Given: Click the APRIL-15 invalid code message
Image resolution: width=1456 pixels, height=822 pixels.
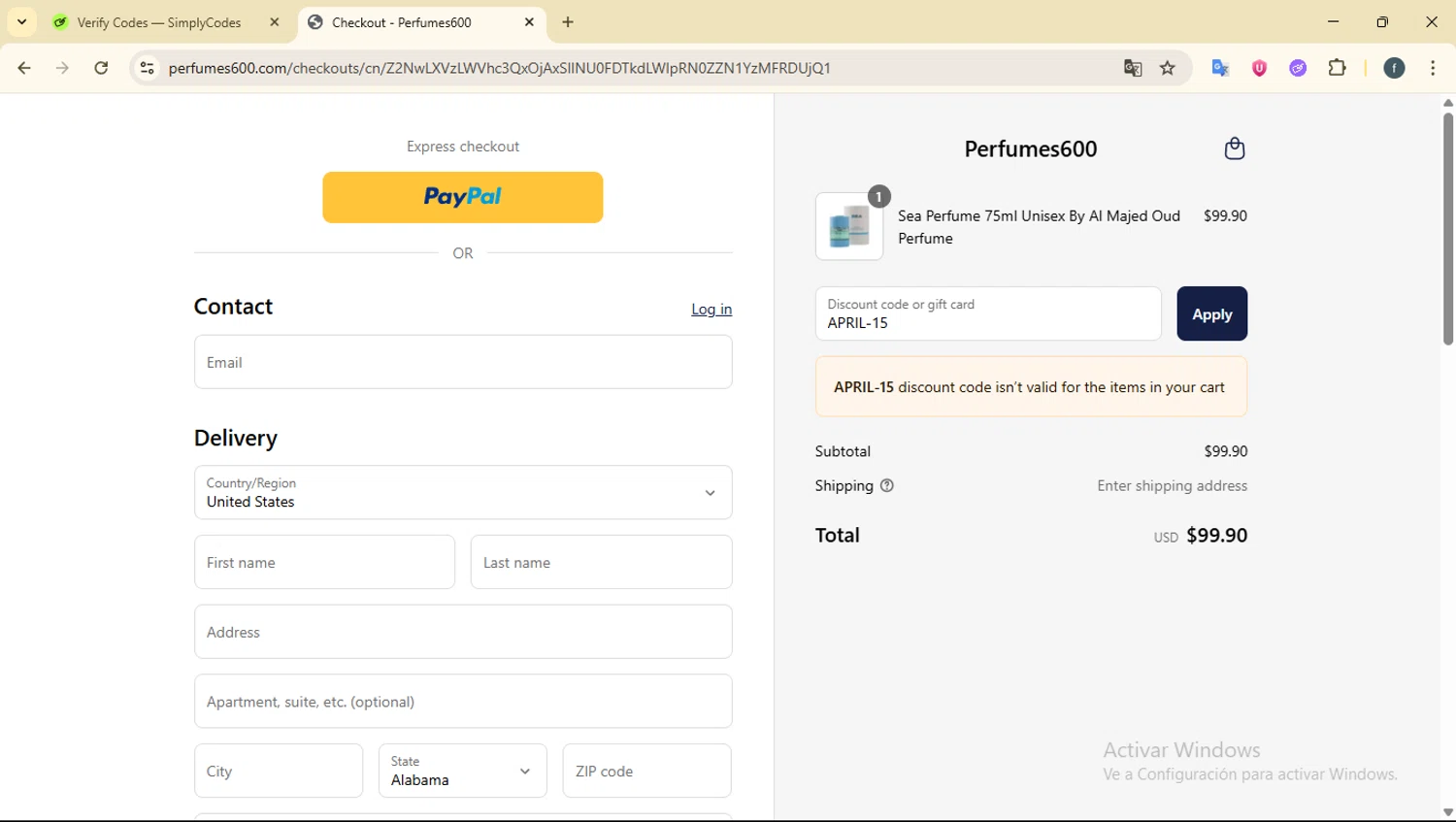Looking at the screenshot, I should click(x=1031, y=386).
